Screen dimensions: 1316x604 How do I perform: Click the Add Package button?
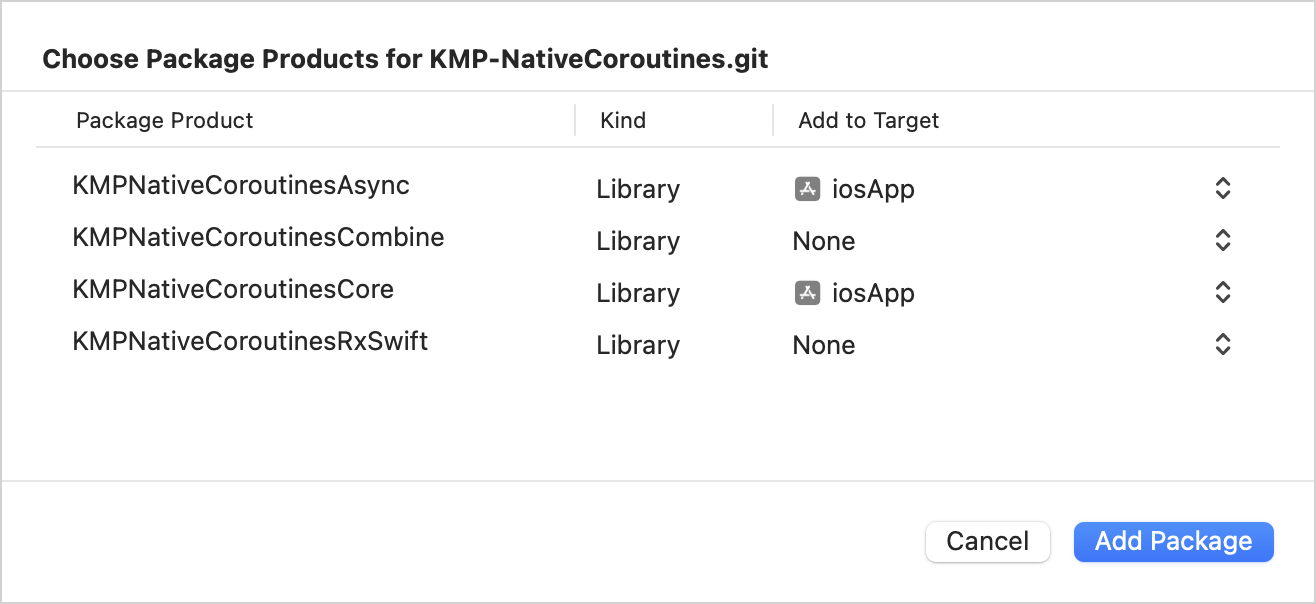coord(1173,541)
